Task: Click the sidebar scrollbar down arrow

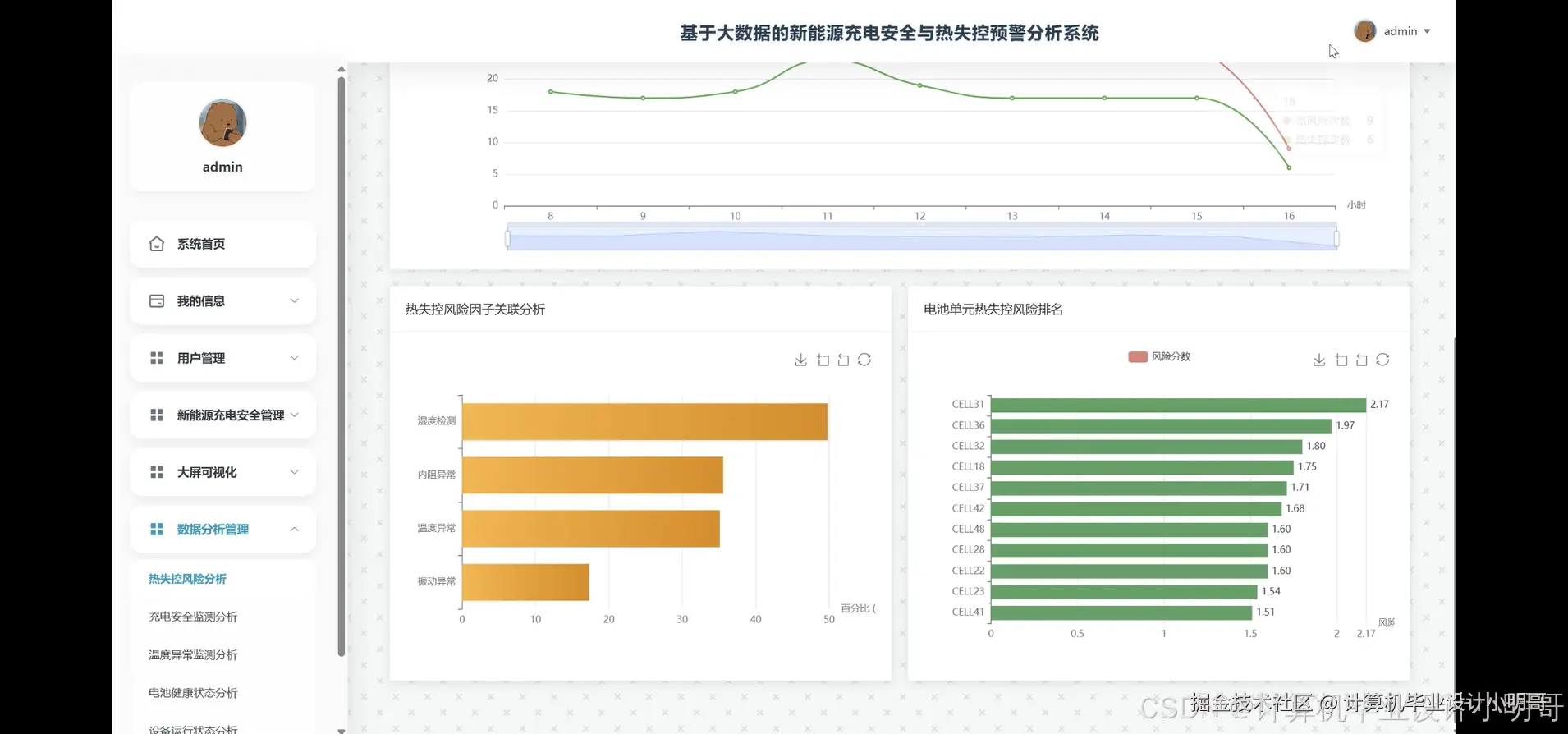Action: tap(342, 729)
